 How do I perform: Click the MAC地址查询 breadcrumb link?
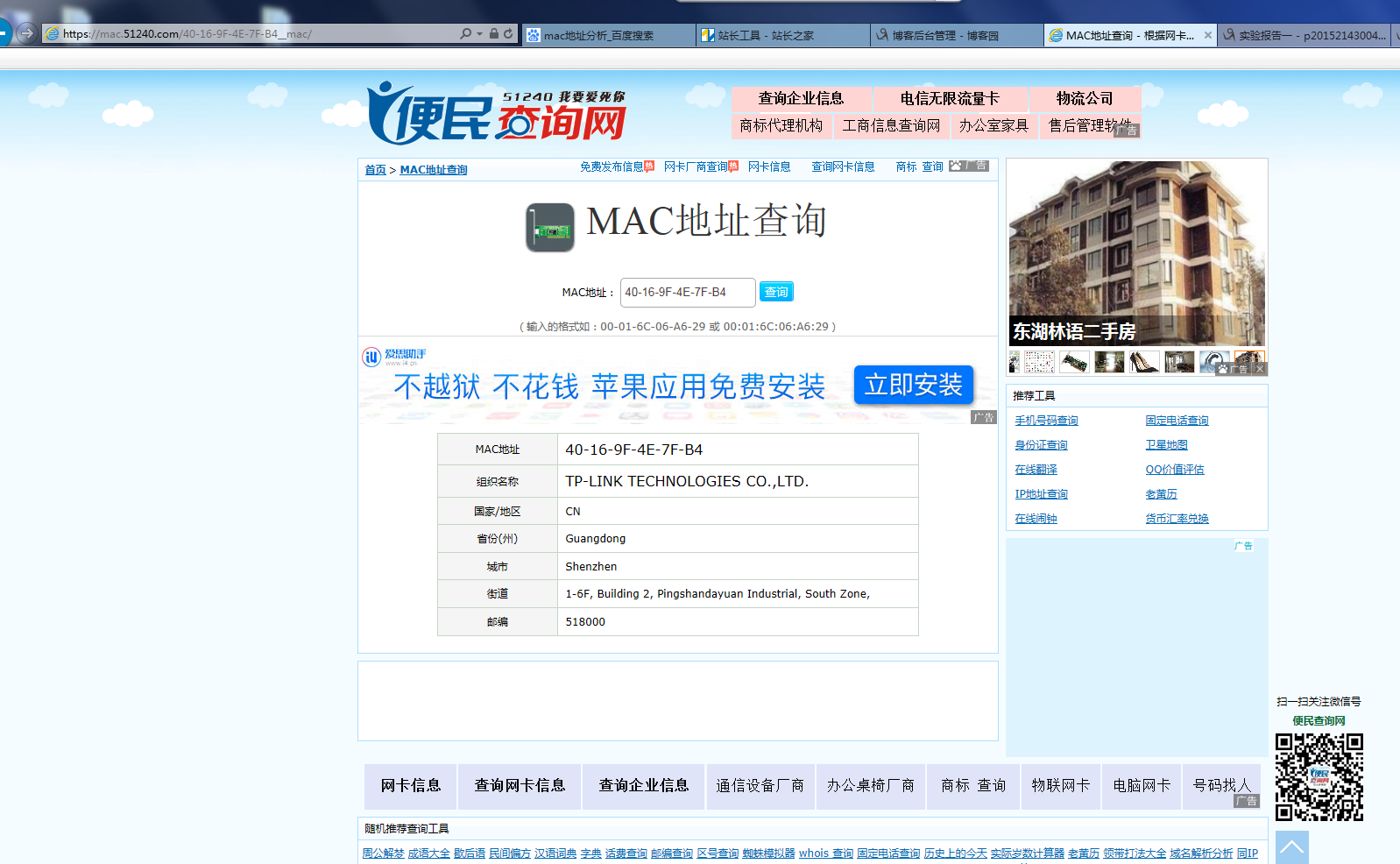(434, 170)
